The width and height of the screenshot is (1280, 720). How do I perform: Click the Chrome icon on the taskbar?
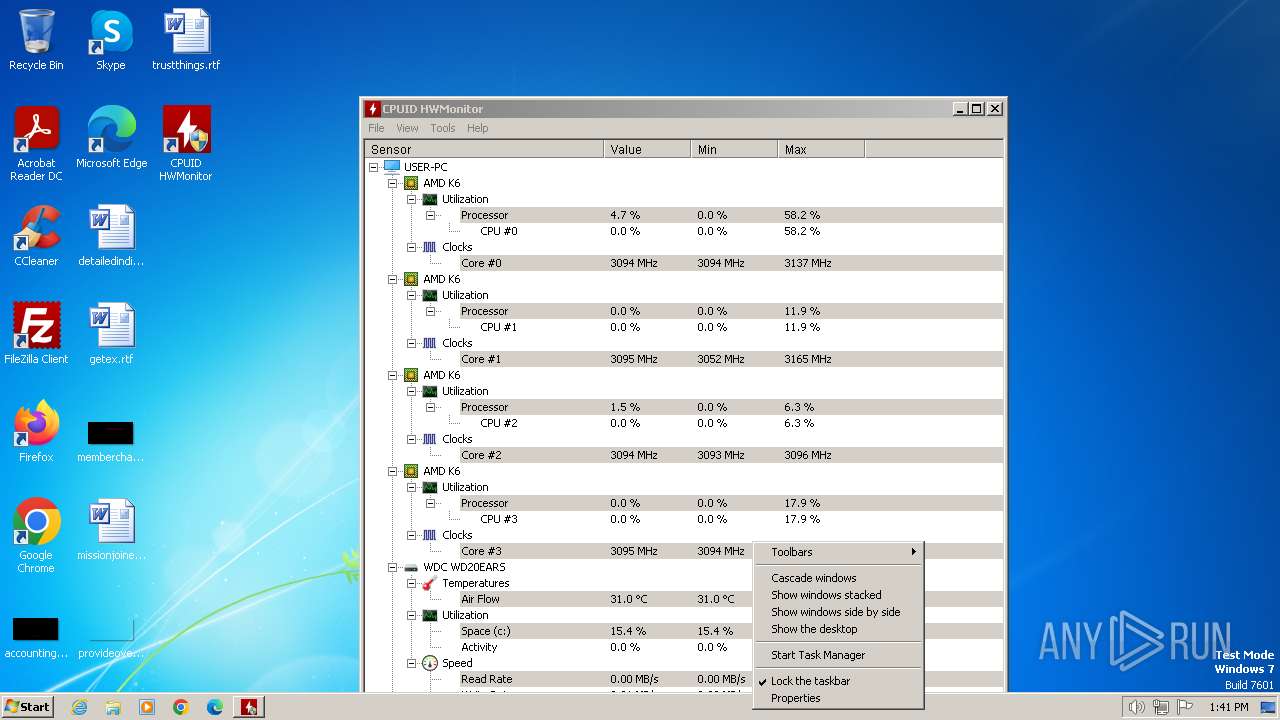[x=181, y=707]
